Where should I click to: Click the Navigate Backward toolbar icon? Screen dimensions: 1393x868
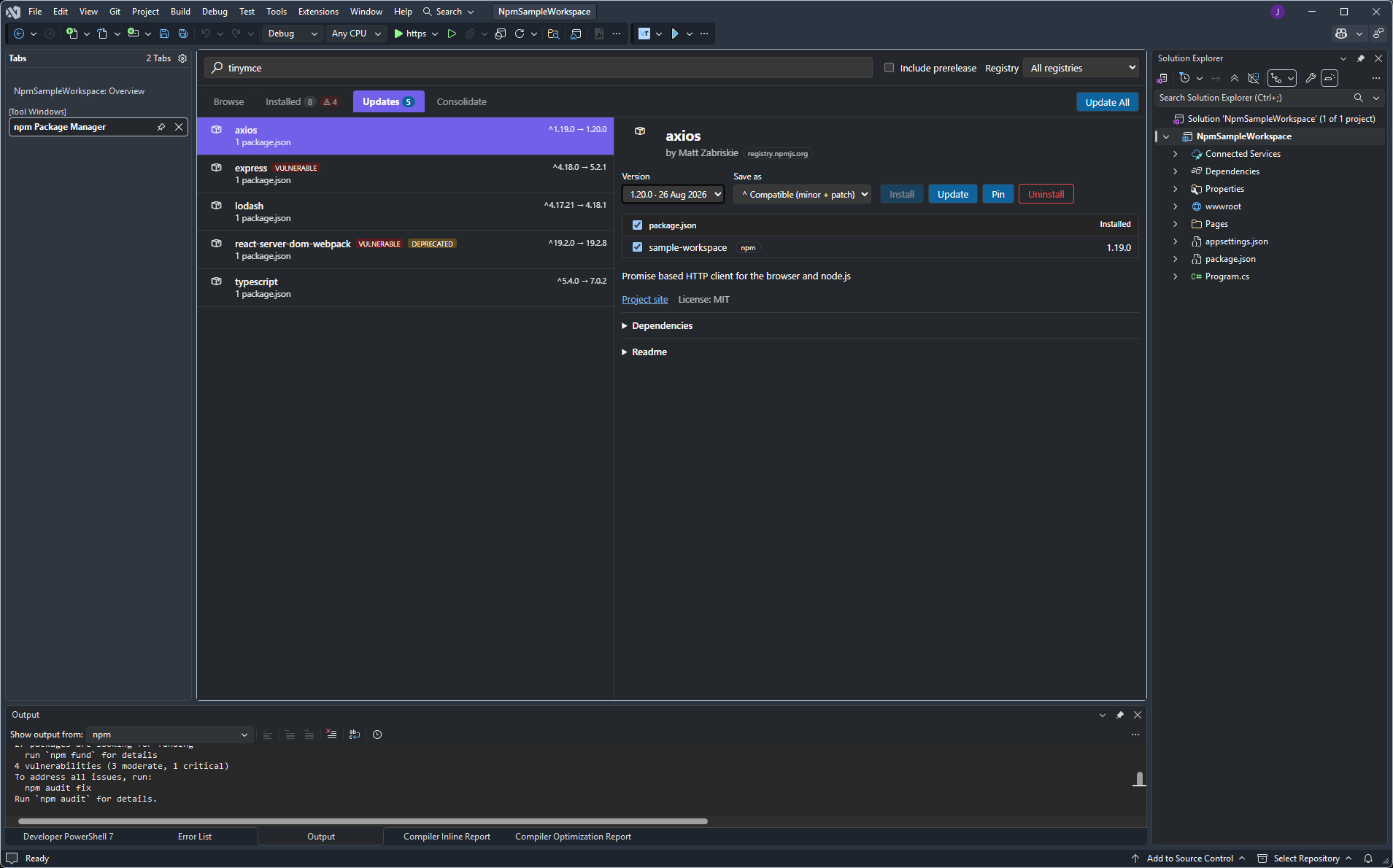(x=19, y=34)
